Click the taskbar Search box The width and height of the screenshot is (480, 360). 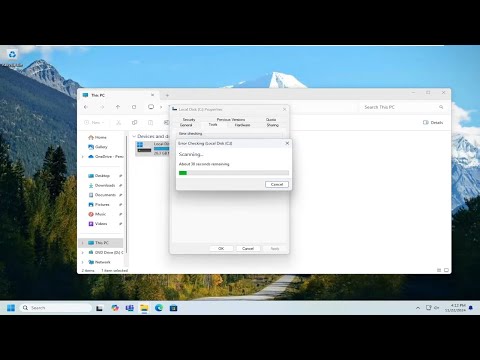tap(56, 308)
